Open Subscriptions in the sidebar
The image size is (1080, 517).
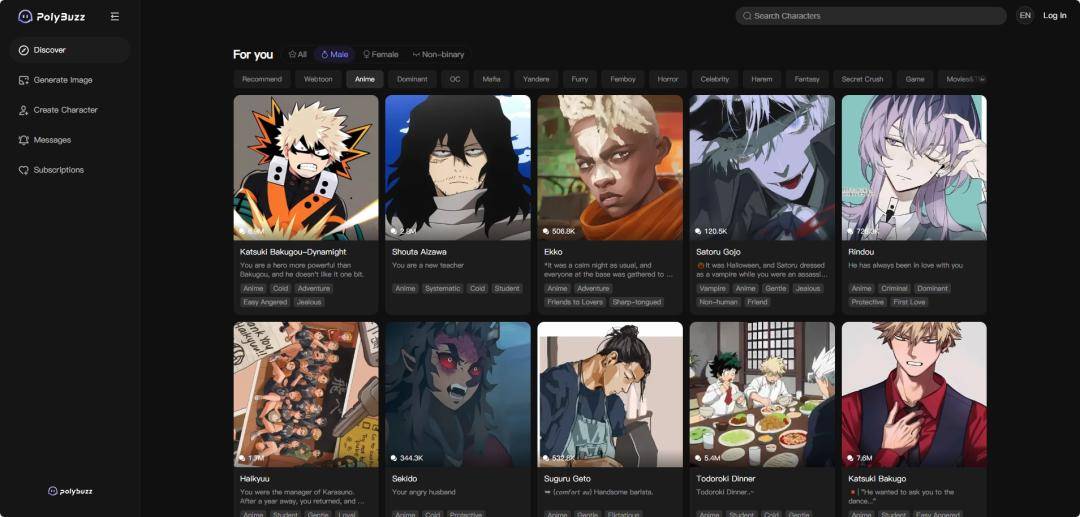(70, 170)
